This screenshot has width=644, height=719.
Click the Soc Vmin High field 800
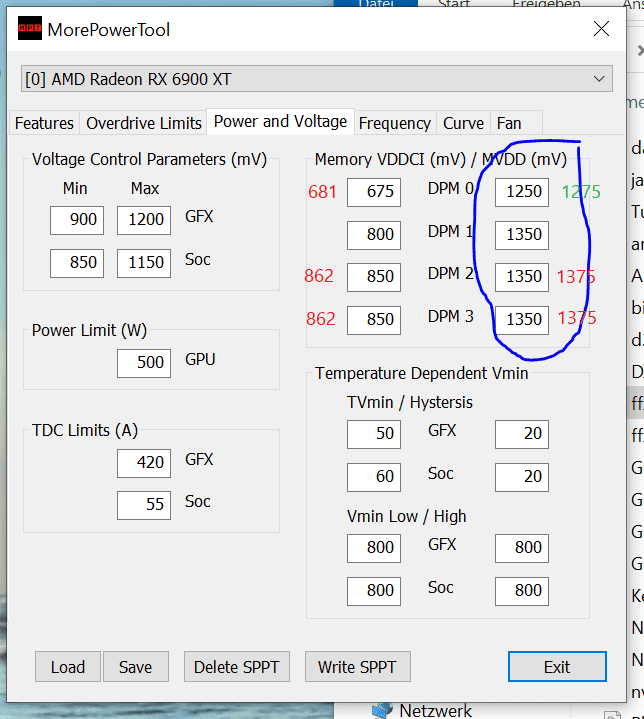click(x=522, y=591)
